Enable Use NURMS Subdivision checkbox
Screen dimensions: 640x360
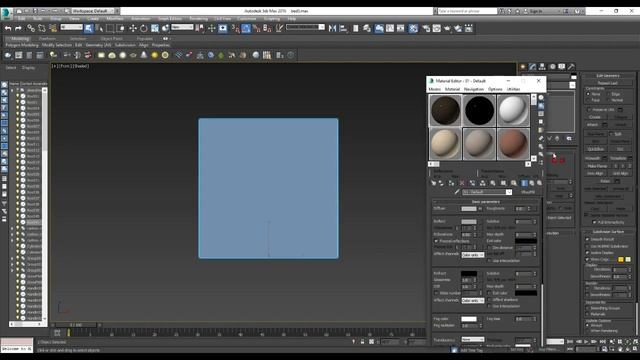587,247
